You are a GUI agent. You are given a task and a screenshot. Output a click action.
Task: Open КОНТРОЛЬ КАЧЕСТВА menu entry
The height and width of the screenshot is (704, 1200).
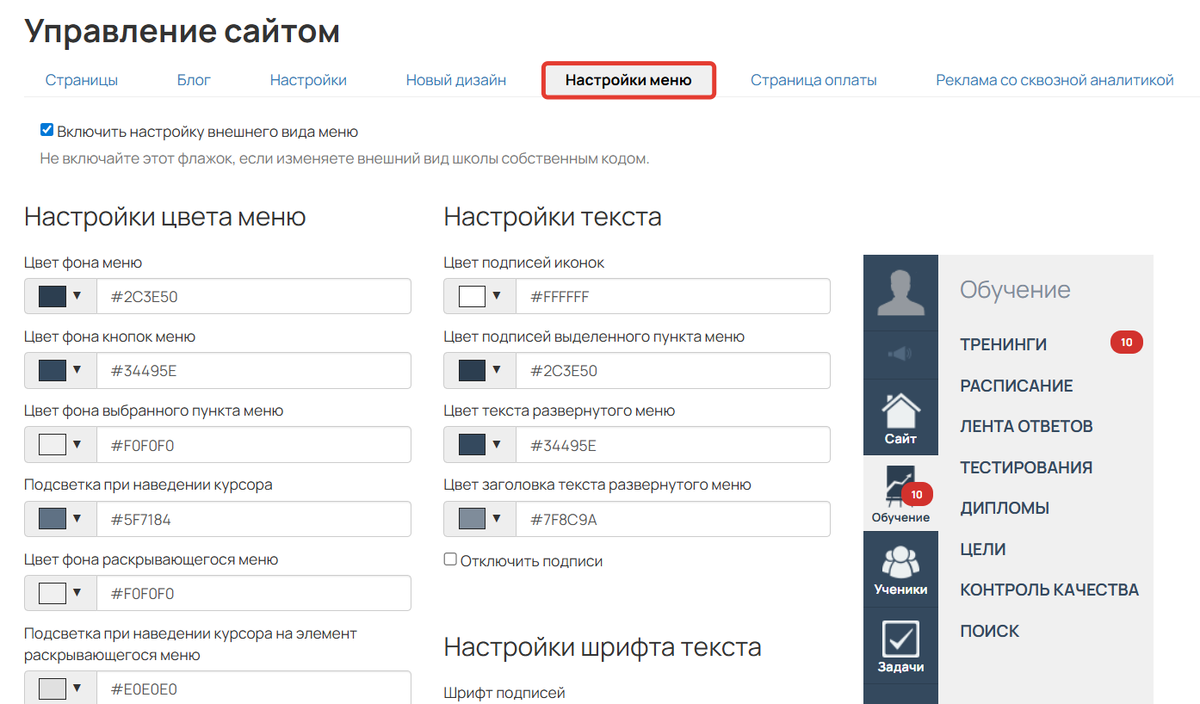1049,590
